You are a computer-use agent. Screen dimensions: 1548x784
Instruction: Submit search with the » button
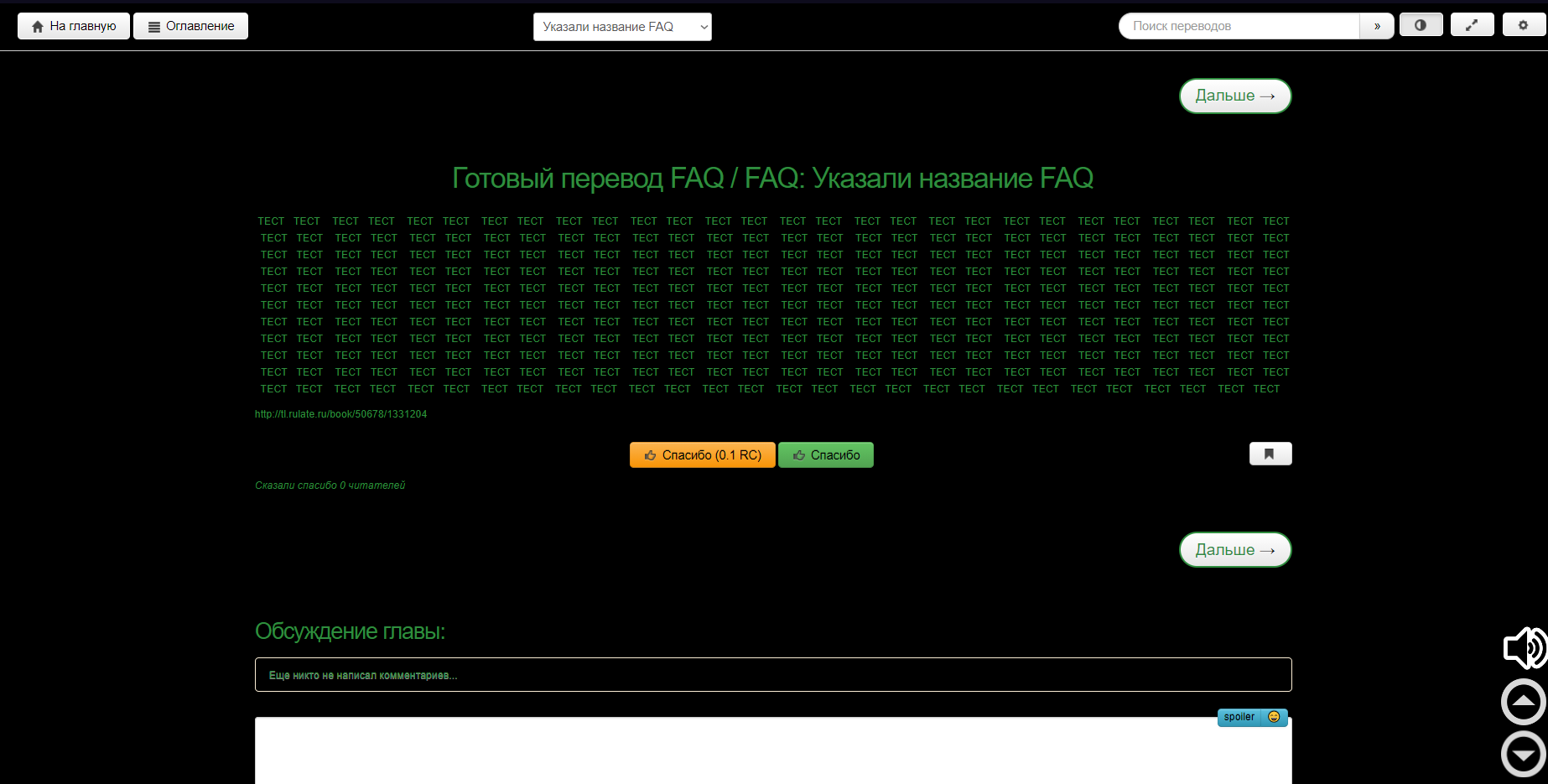[1376, 26]
